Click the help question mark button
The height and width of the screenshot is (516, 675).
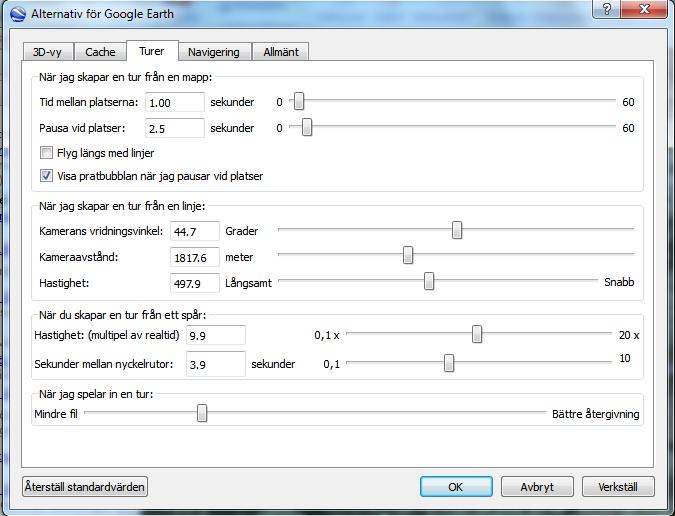point(607,9)
